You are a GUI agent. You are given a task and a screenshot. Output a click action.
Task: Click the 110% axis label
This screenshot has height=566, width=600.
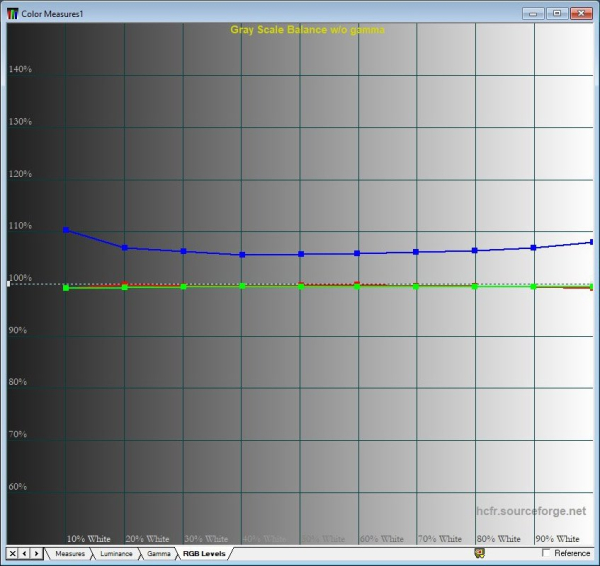click(20, 226)
